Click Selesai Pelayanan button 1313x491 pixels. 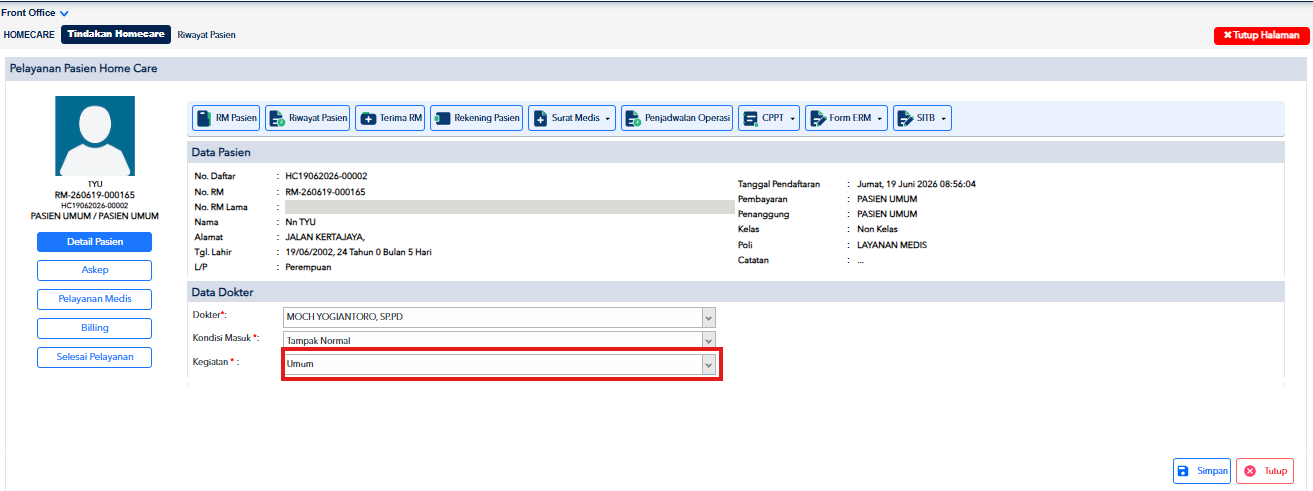tap(94, 357)
